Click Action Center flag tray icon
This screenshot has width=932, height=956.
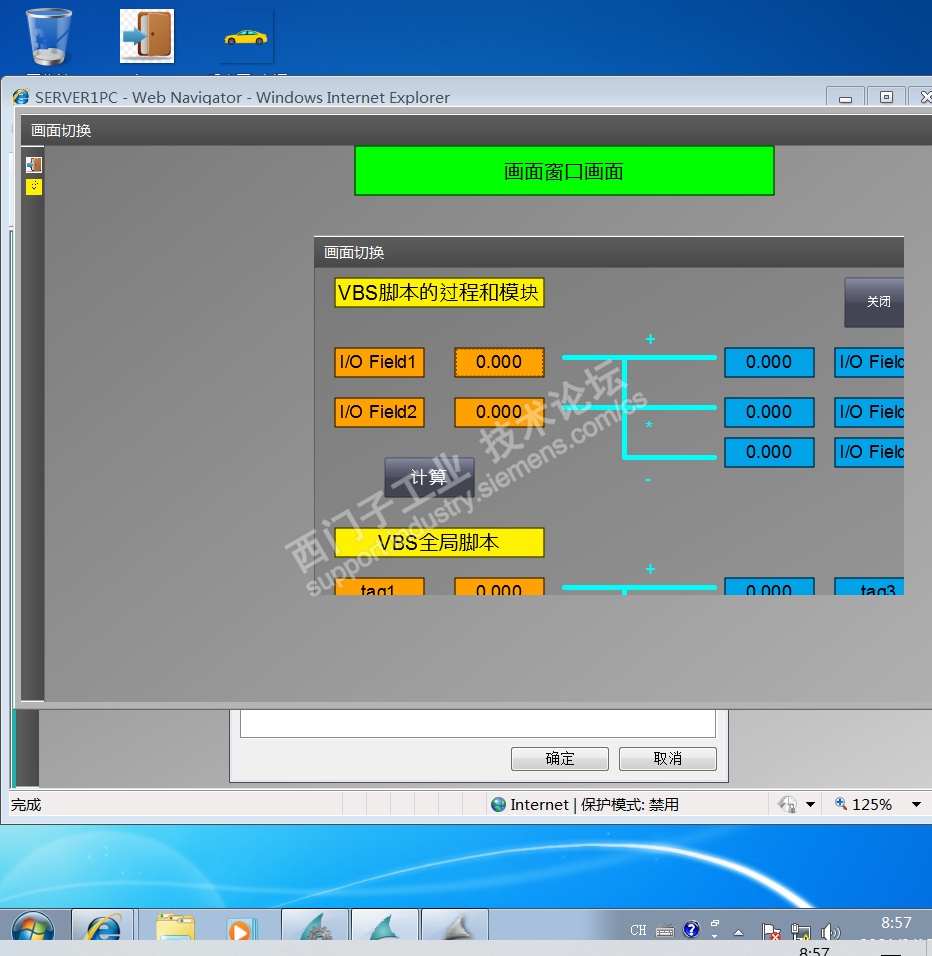771,932
